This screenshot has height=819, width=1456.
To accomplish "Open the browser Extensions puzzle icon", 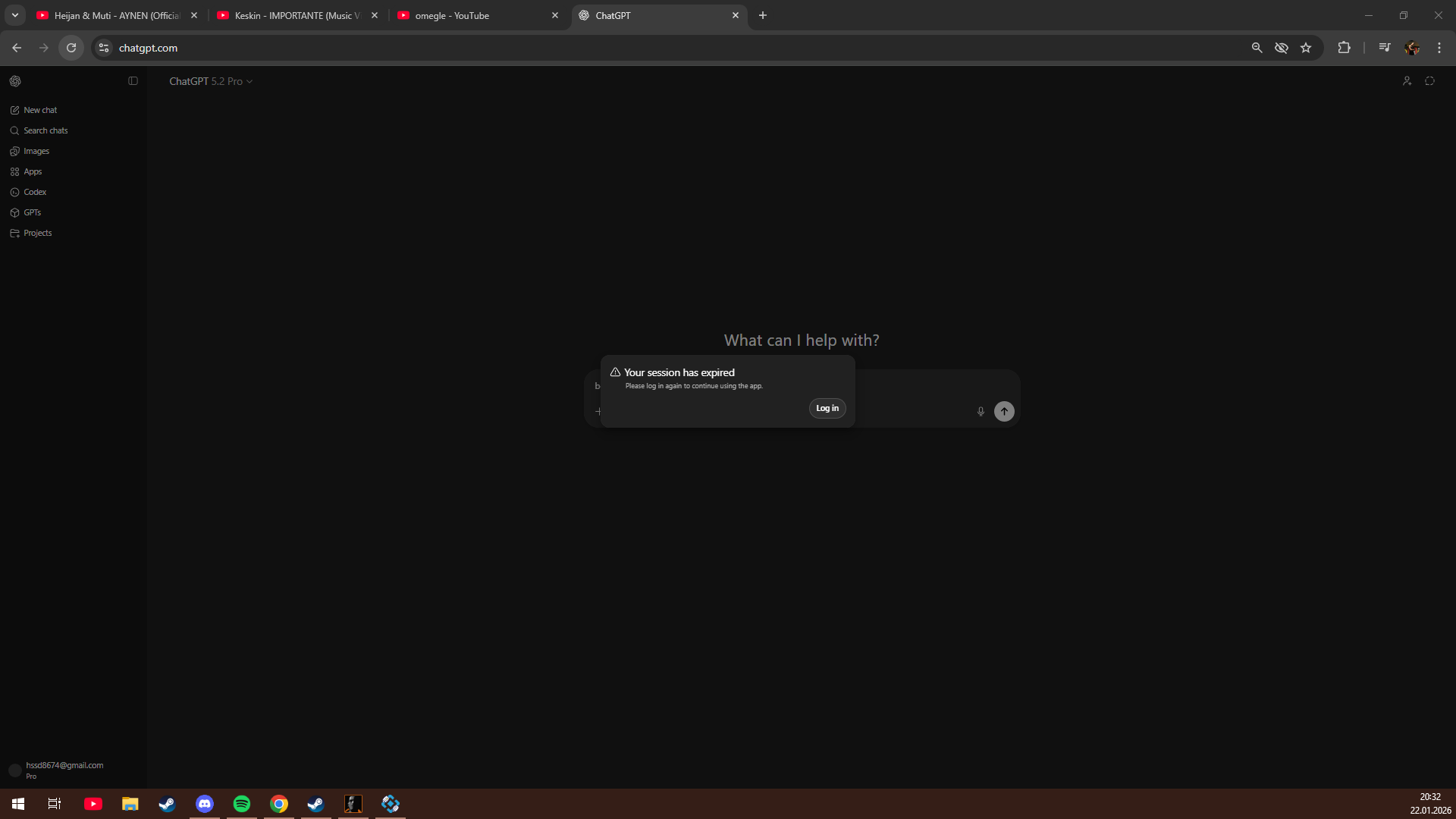I will 1344,48.
